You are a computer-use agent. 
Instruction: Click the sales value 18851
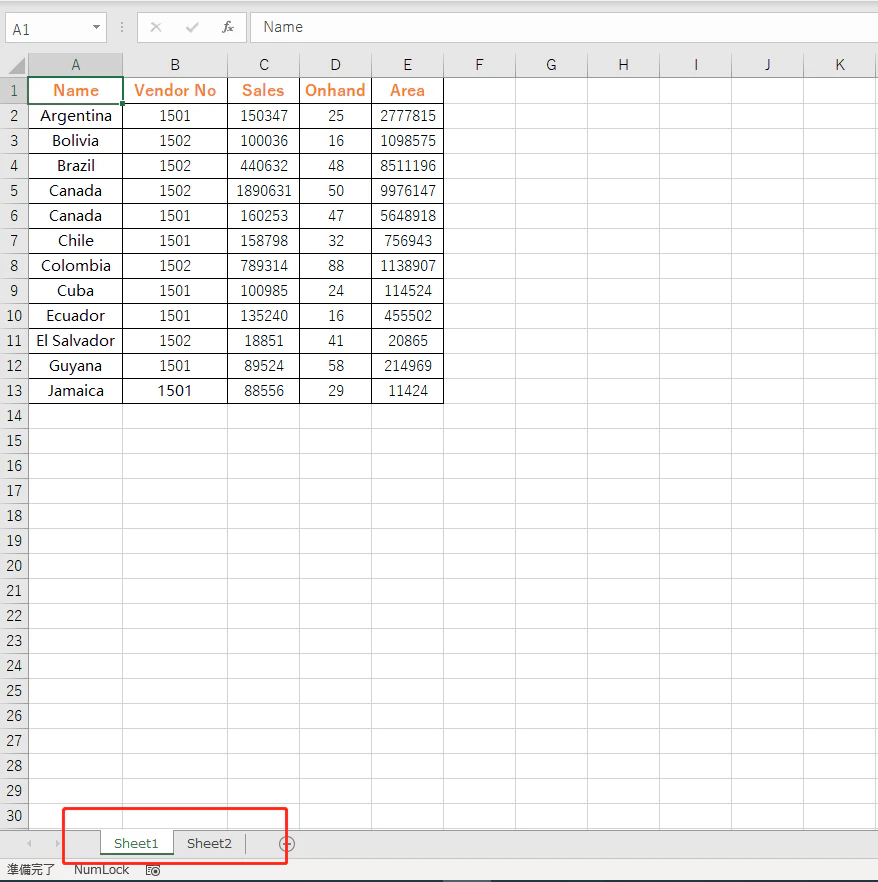click(x=264, y=341)
